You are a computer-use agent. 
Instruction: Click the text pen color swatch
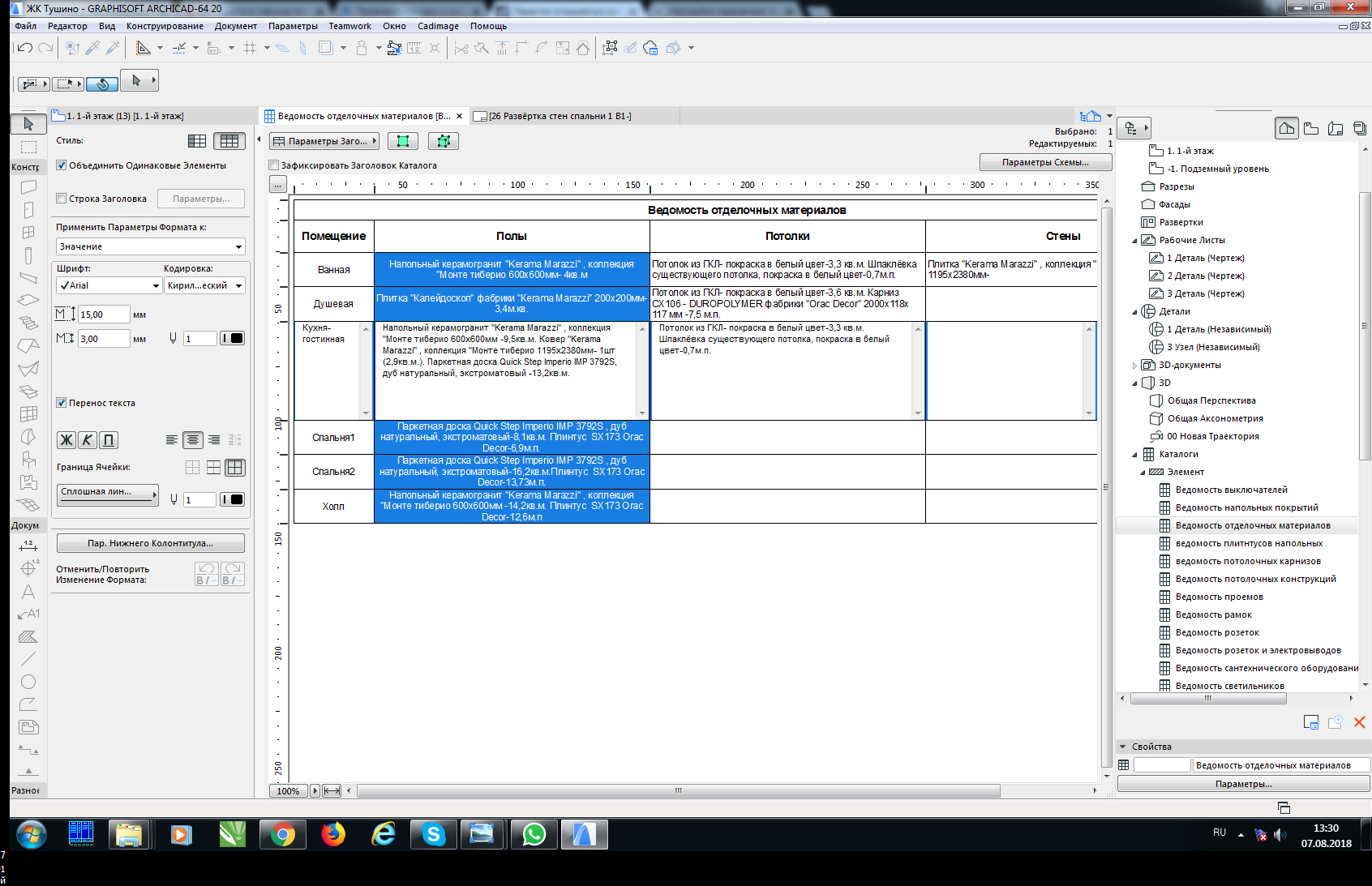click(233, 338)
